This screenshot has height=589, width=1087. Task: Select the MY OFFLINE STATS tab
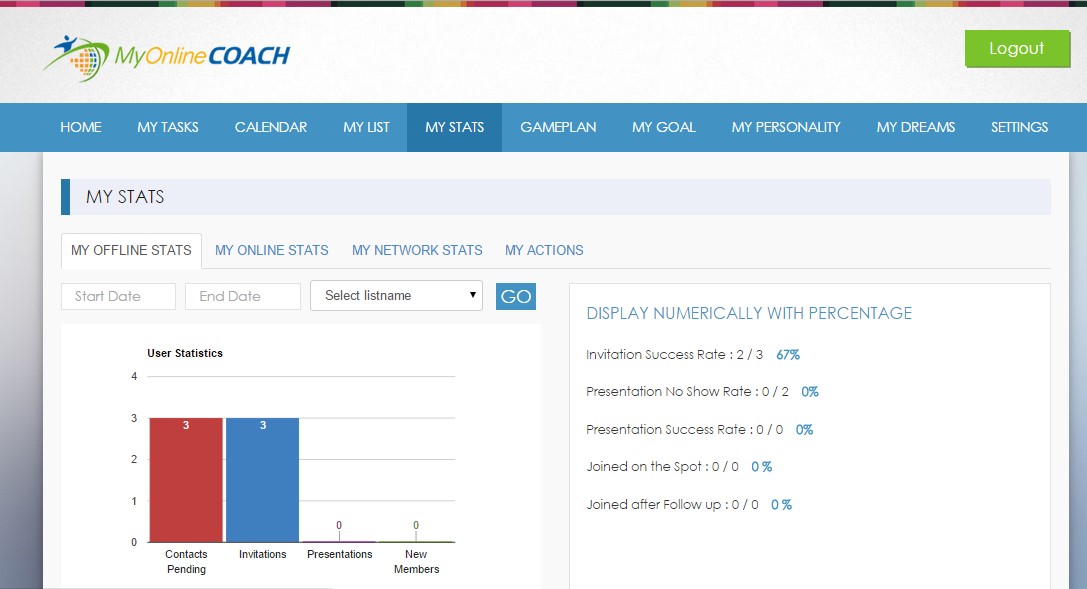click(x=131, y=250)
